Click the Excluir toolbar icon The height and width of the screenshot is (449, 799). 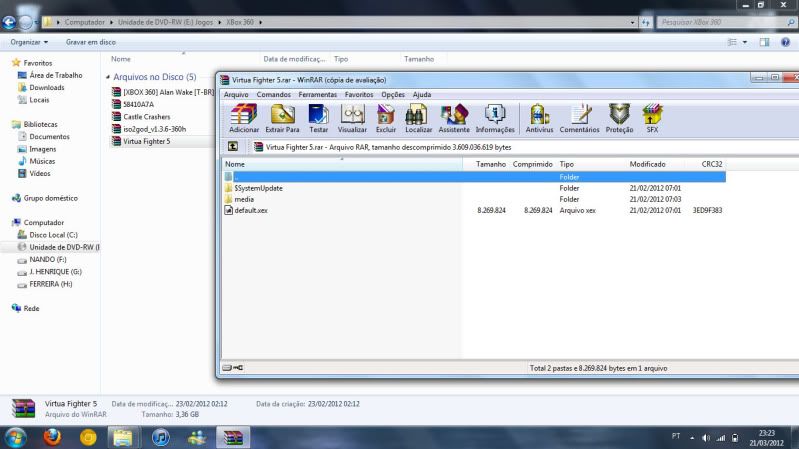[x=386, y=118]
